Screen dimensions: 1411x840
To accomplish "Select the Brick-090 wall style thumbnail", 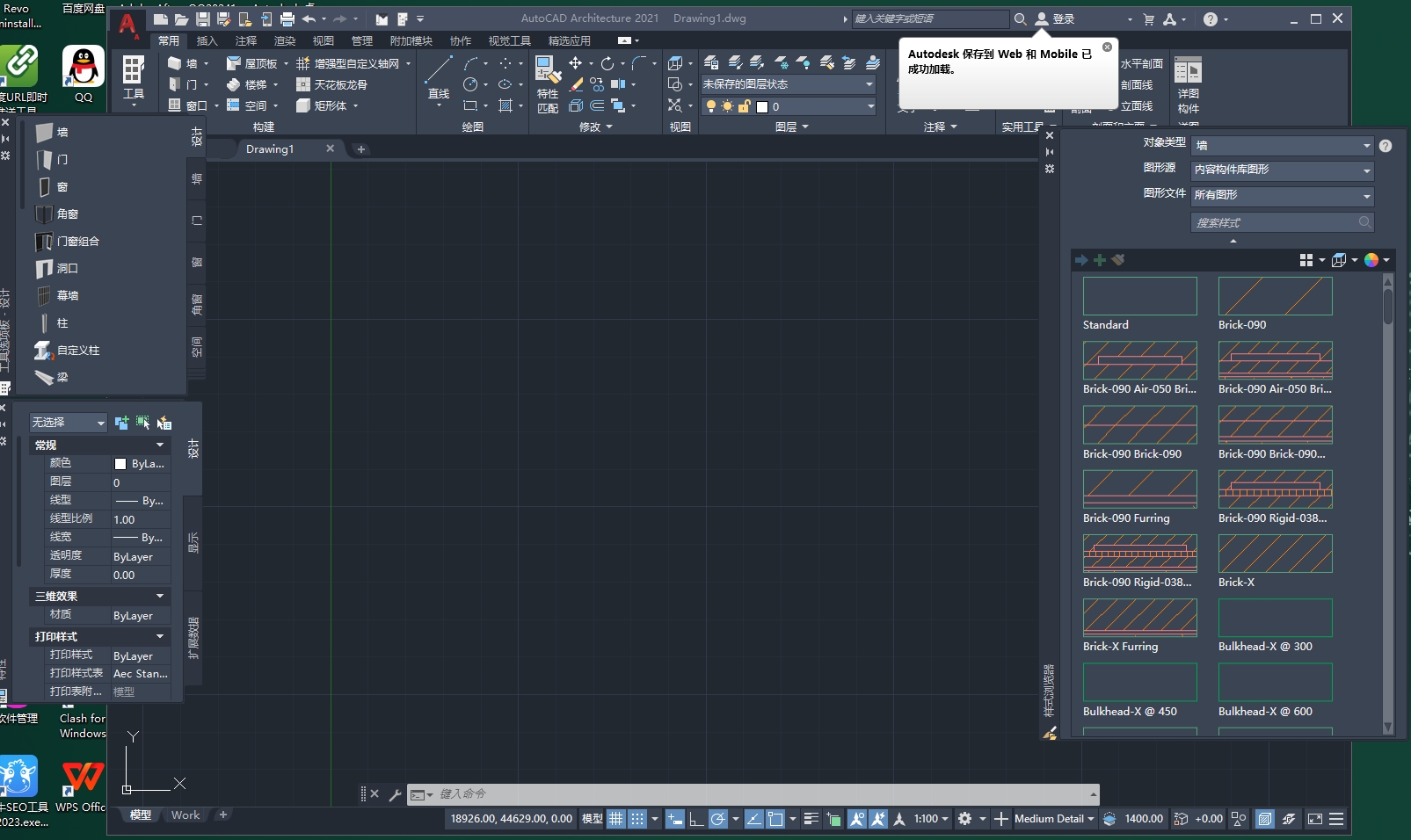I will [1276, 296].
